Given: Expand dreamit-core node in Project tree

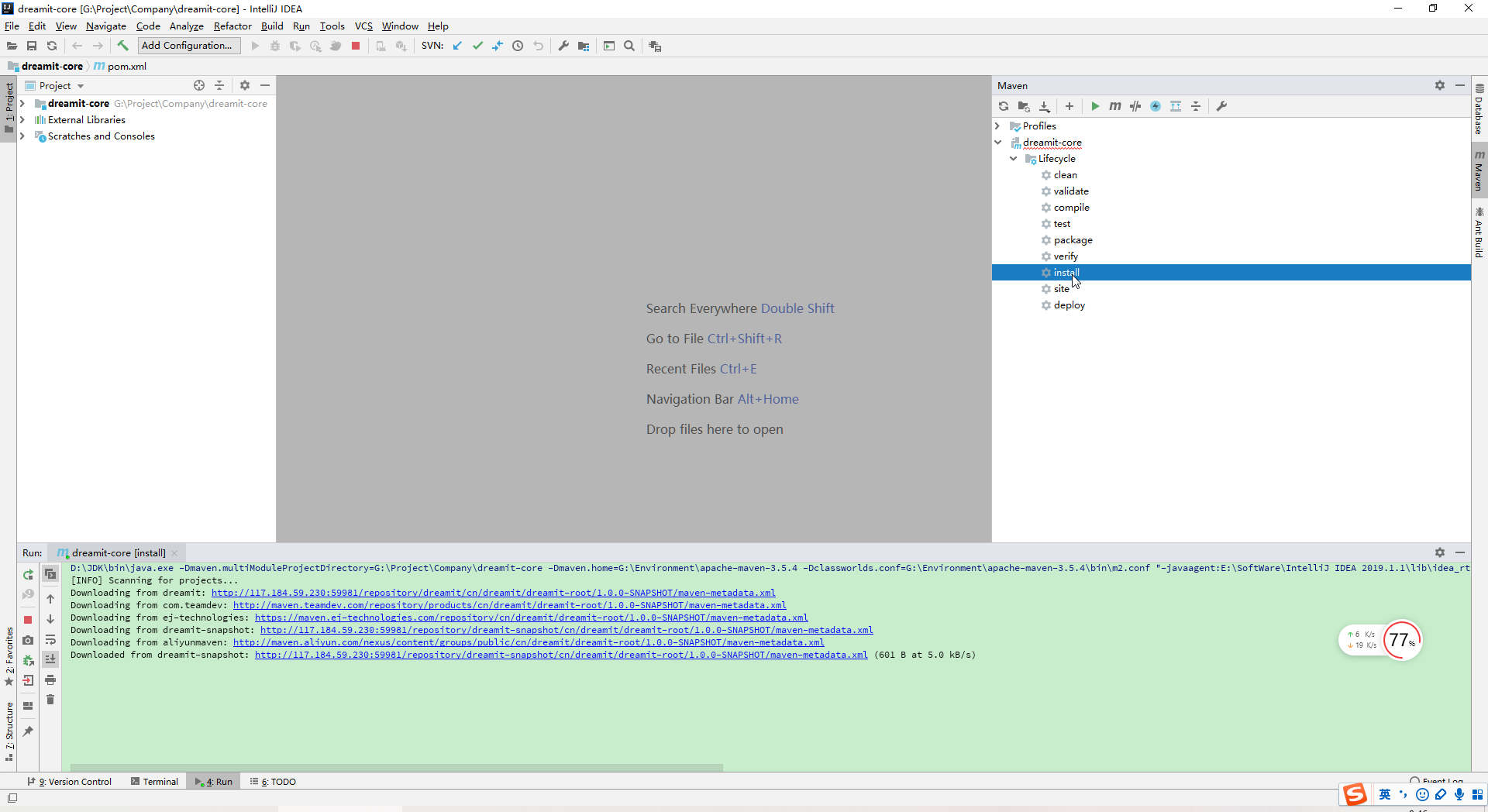Looking at the screenshot, I should point(22,103).
